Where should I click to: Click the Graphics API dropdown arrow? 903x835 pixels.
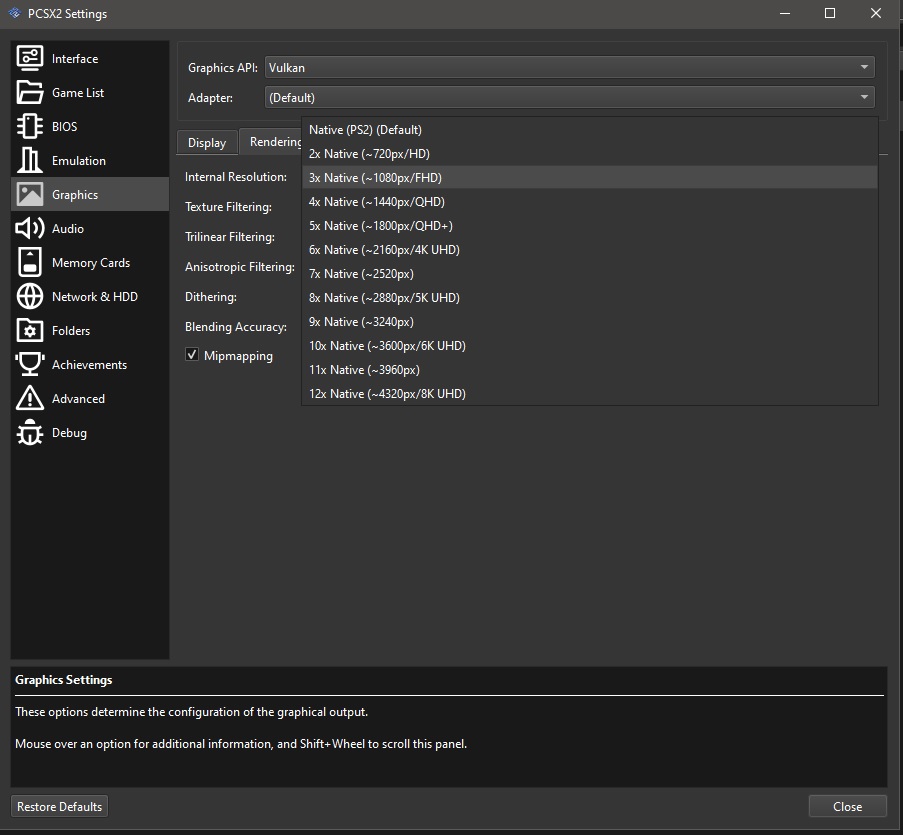pos(864,67)
